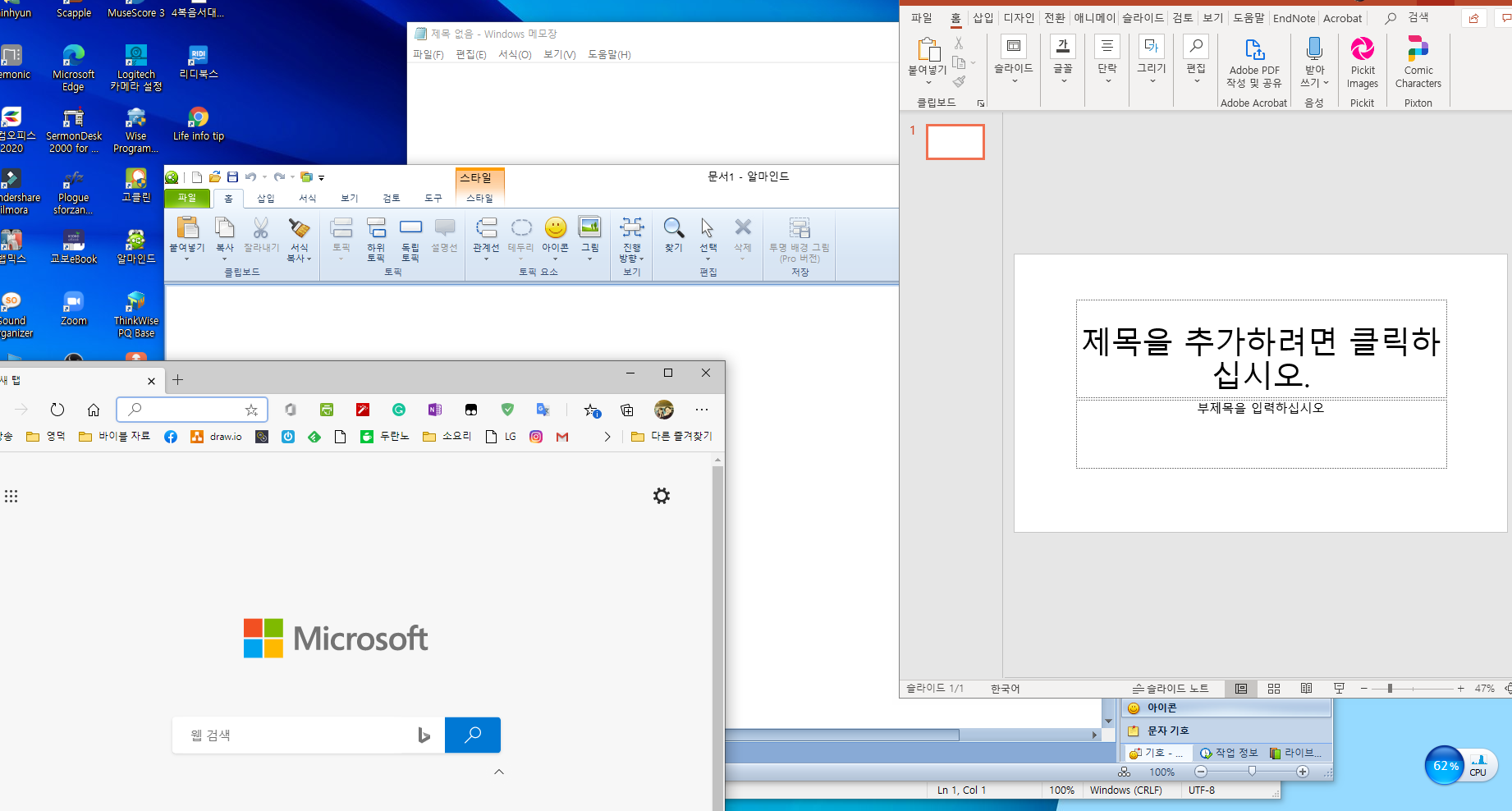
Task: Click the blue Bing search button
Action: pos(473,735)
